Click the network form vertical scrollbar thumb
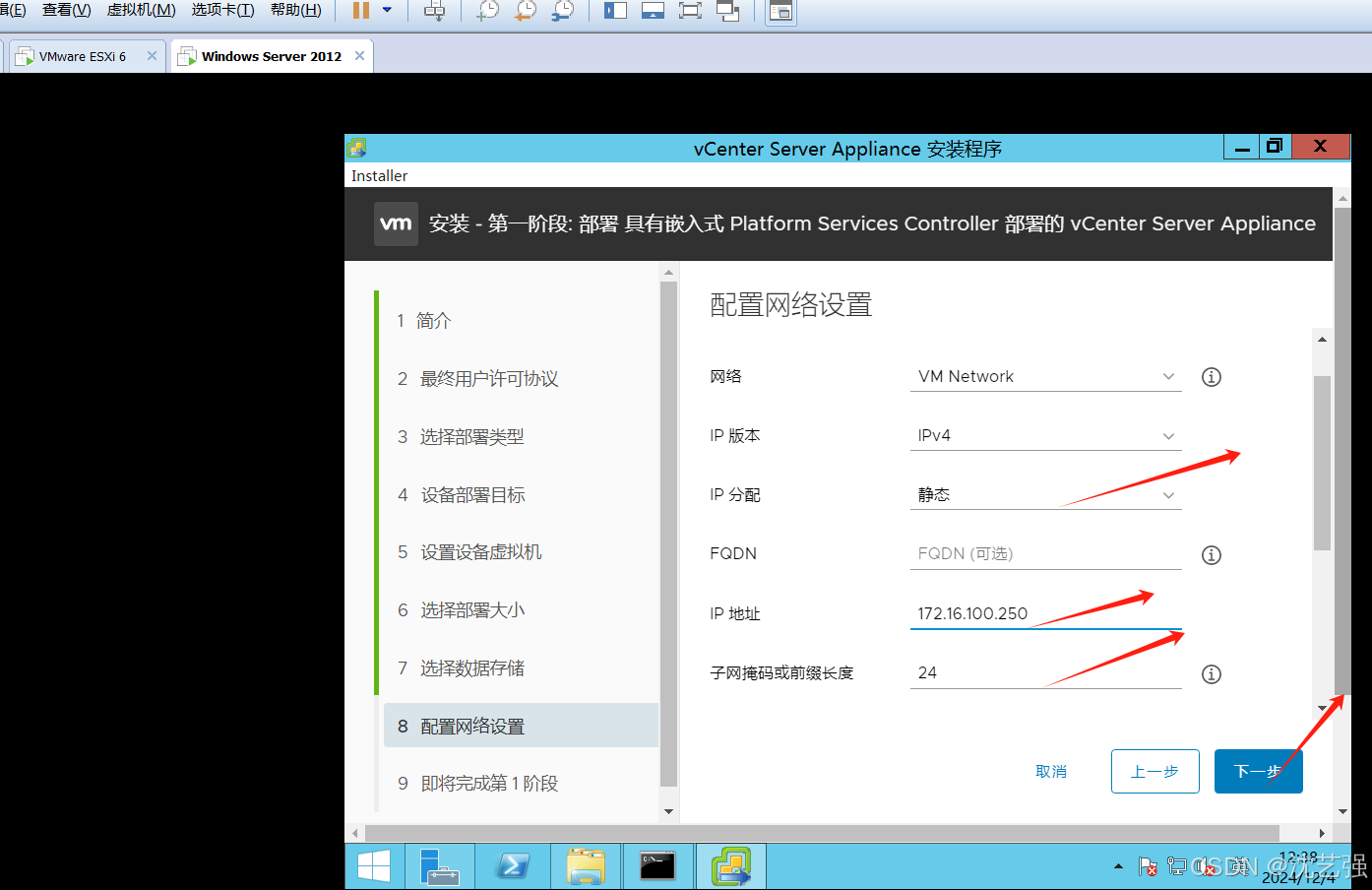Screen dimensions: 1372x890 point(1322,463)
